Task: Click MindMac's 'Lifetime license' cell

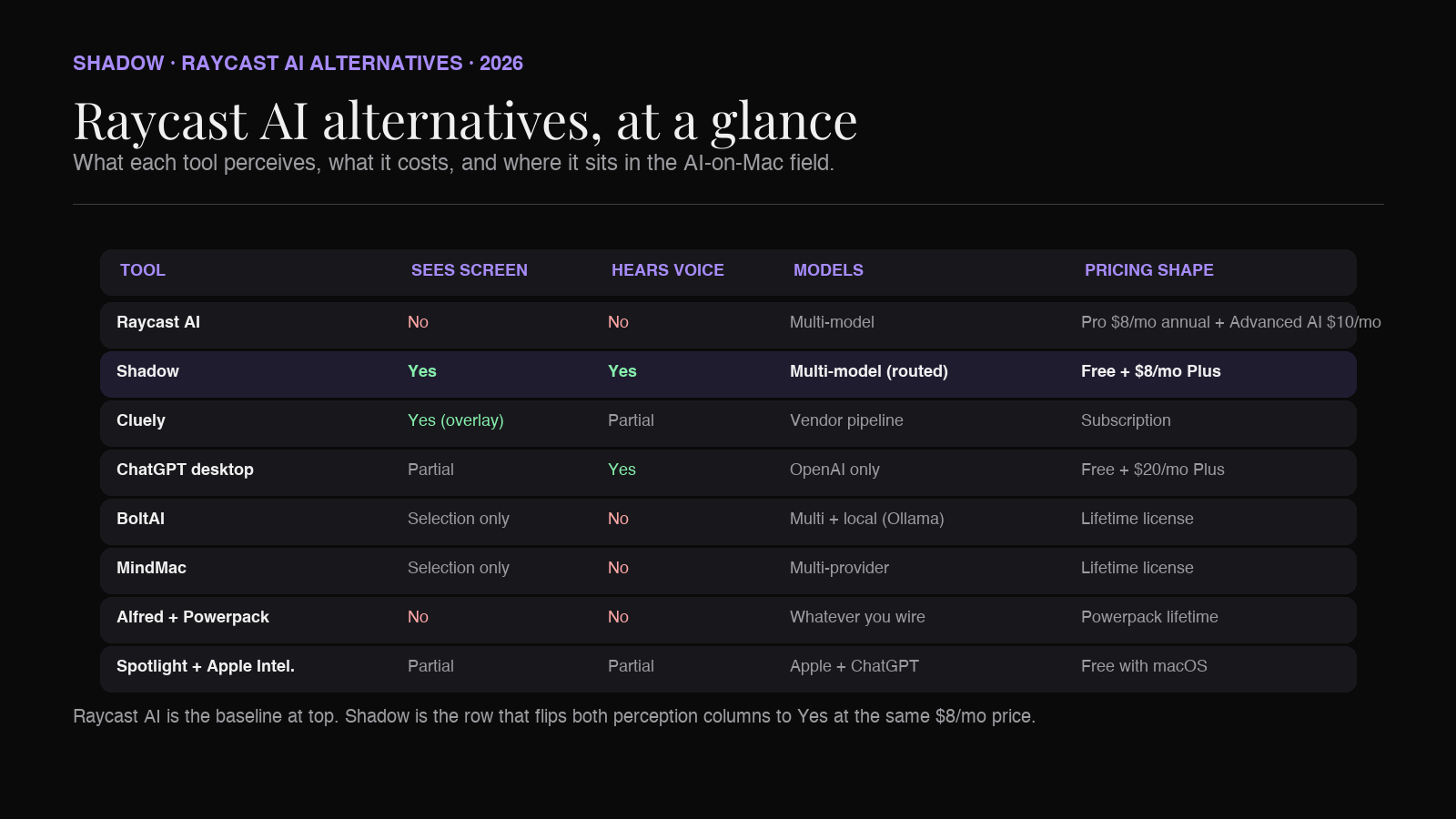Action: point(1137,568)
